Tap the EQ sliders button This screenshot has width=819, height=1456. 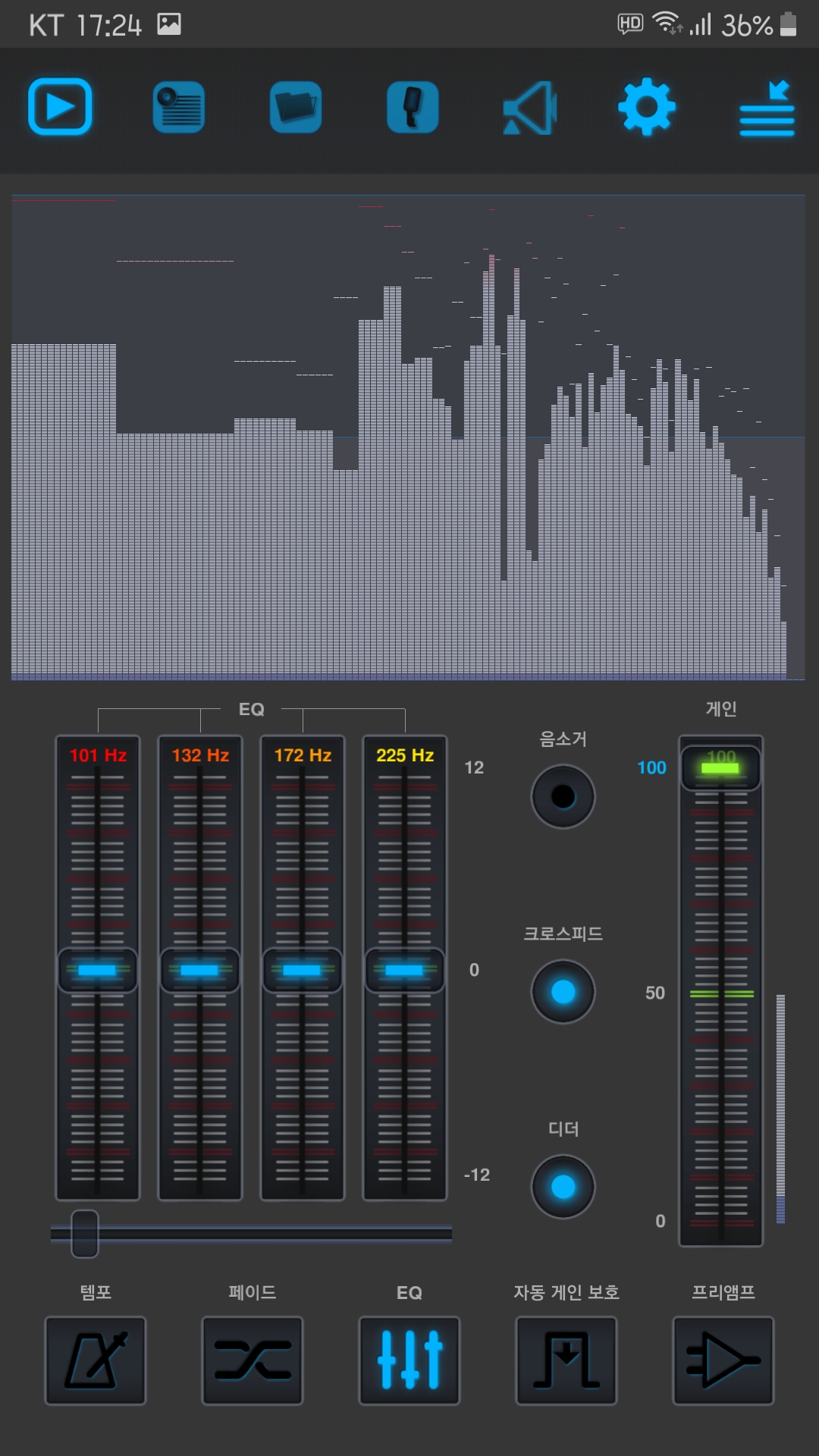(409, 1360)
